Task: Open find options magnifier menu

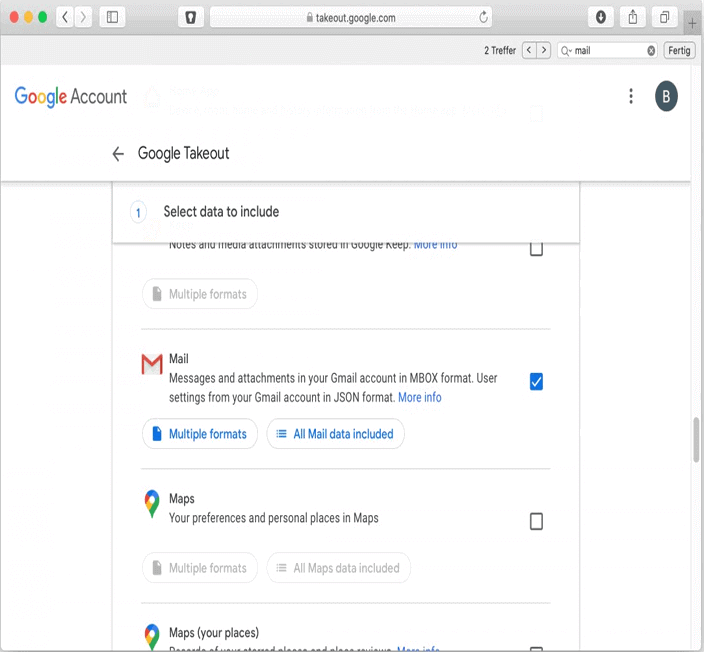Action: tap(566, 51)
